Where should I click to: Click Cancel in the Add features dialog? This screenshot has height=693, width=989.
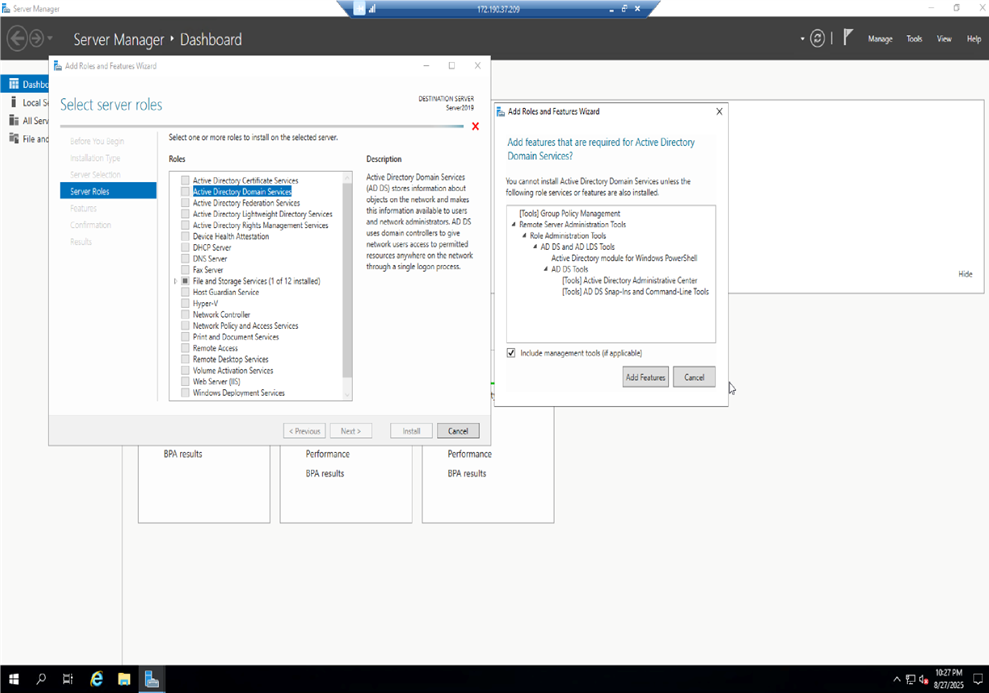pyautogui.click(x=694, y=377)
